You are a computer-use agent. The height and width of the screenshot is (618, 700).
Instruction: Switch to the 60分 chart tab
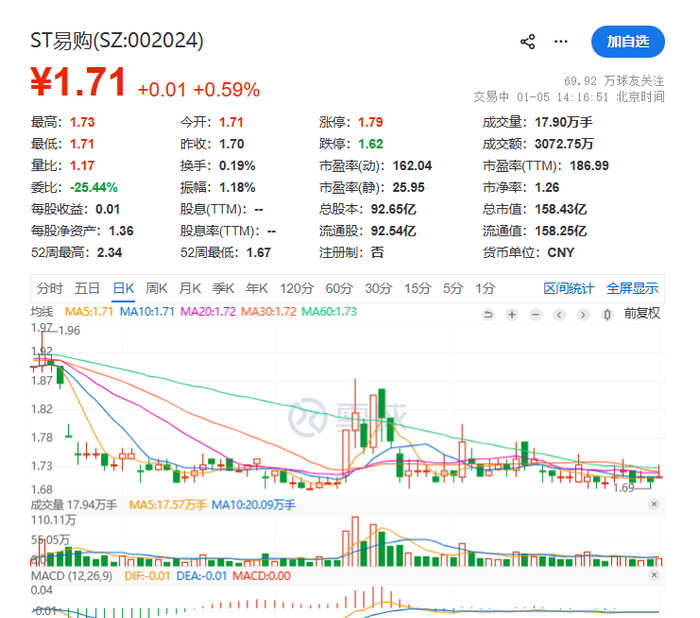pyautogui.click(x=339, y=288)
